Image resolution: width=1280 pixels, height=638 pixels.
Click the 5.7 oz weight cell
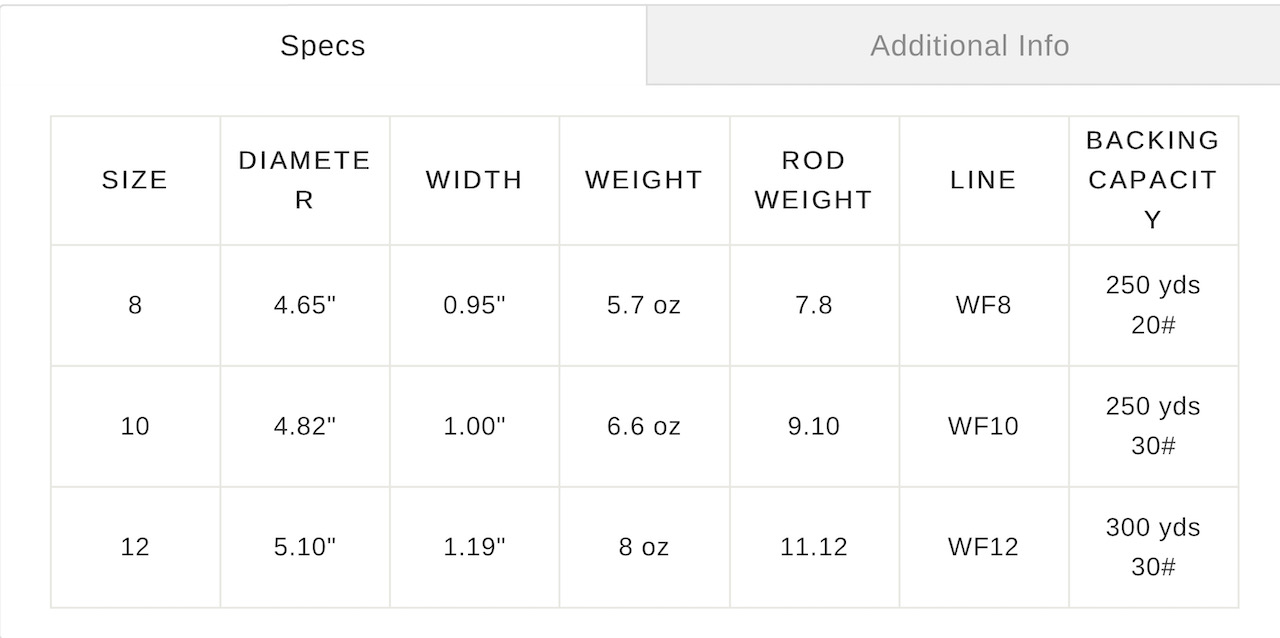click(644, 305)
